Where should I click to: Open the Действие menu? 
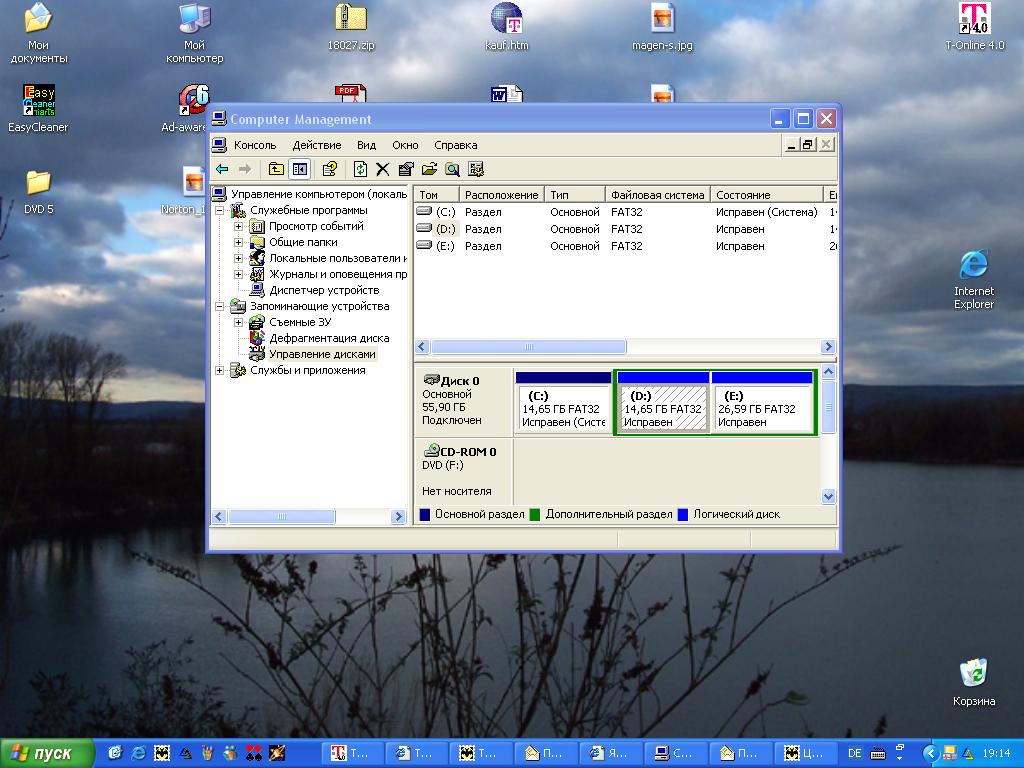coord(316,145)
